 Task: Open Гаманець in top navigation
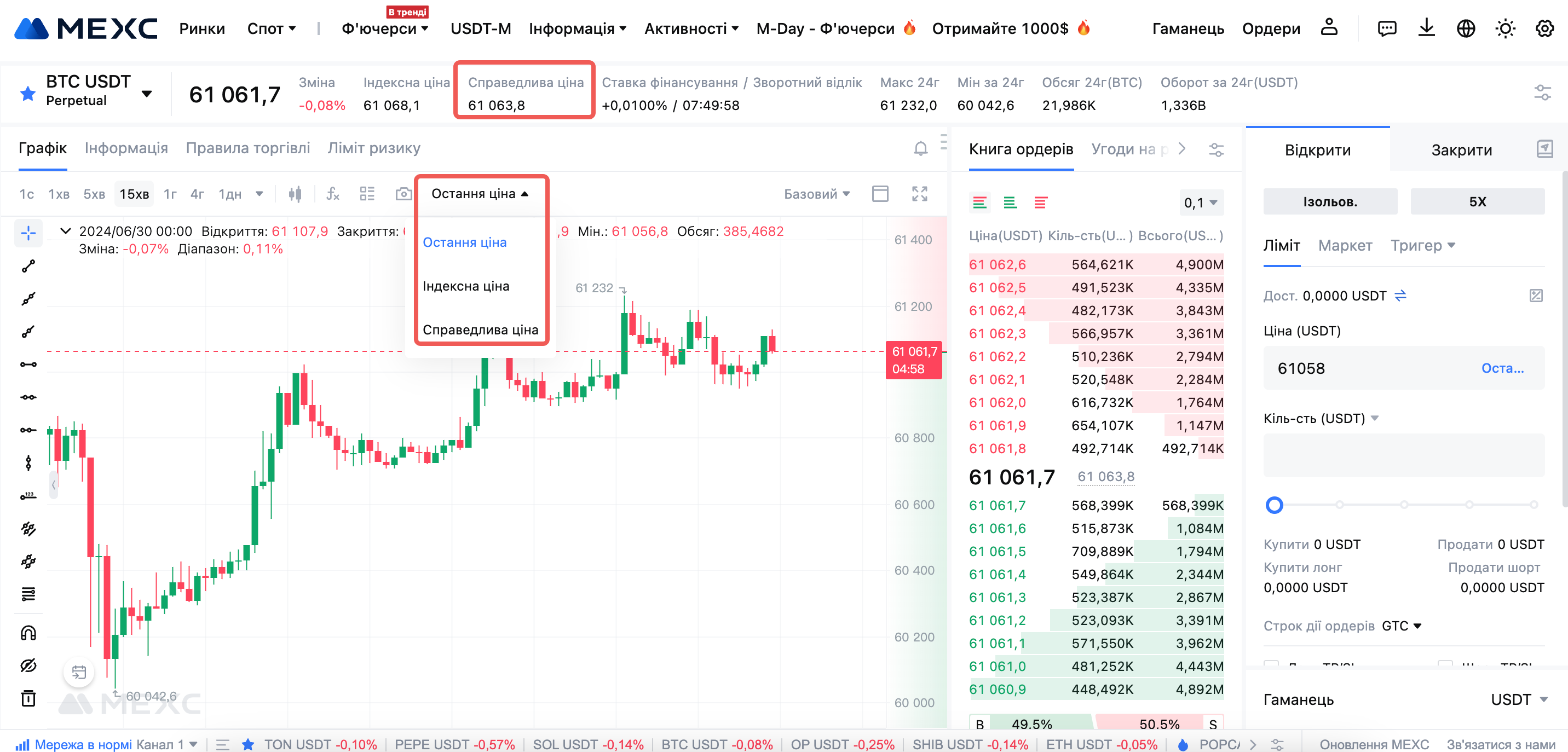tap(1187, 28)
